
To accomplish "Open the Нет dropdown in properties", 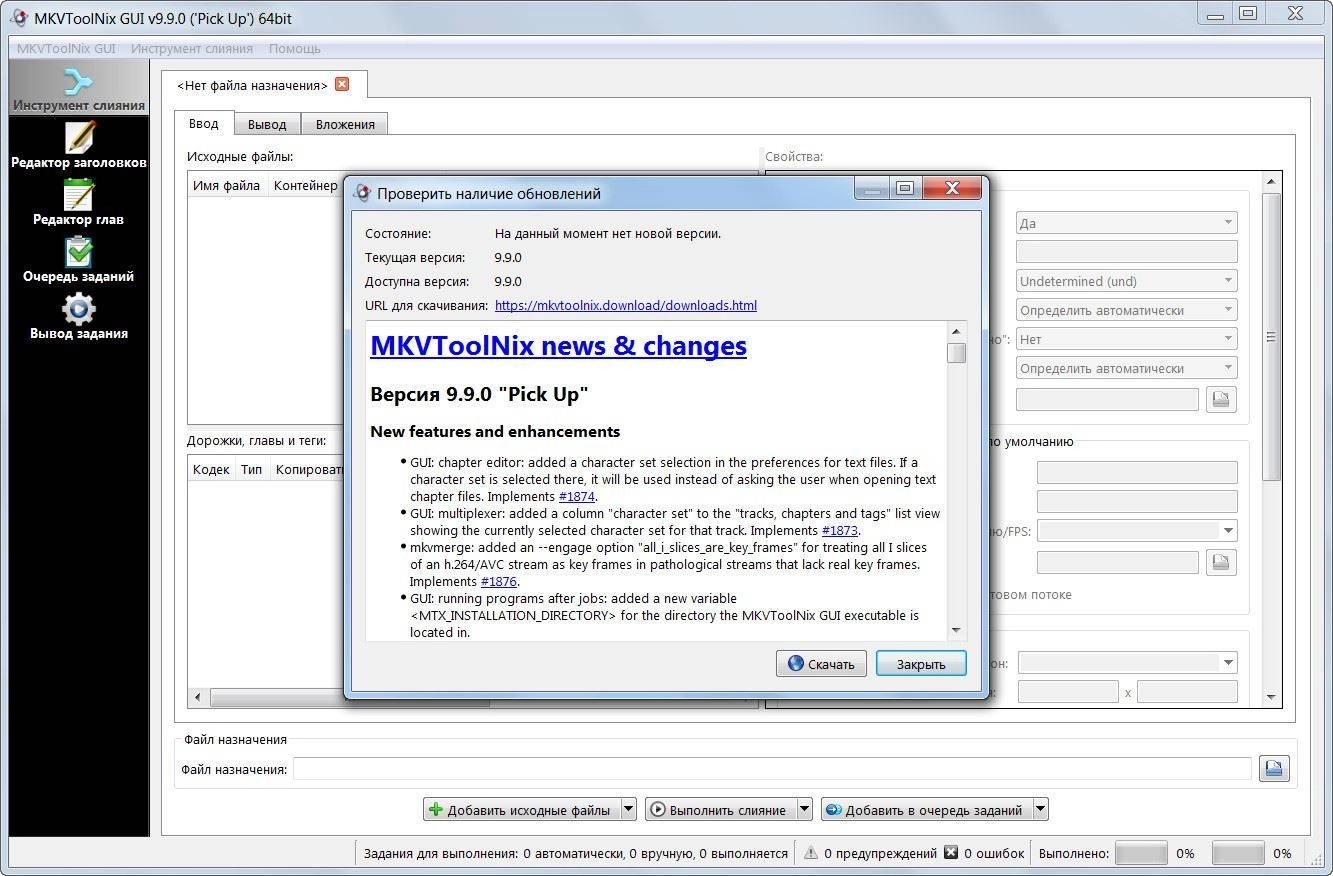I will [1127, 339].
